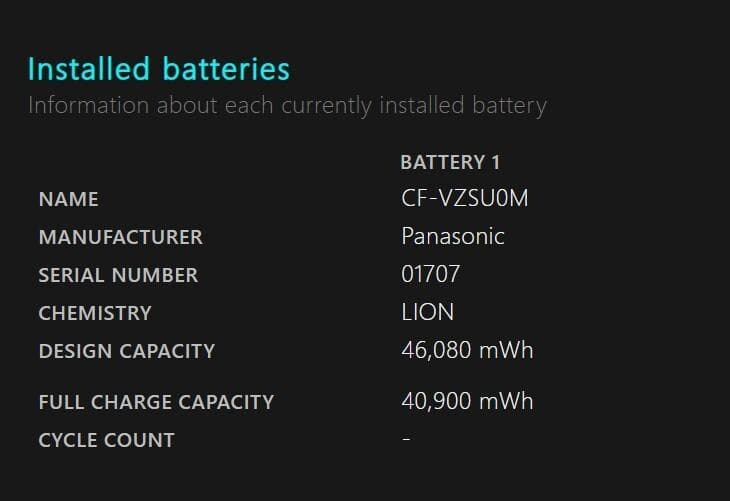Click the MANUFACTURER row label
This screenshot has width=730, height=501.
point(120,237)
